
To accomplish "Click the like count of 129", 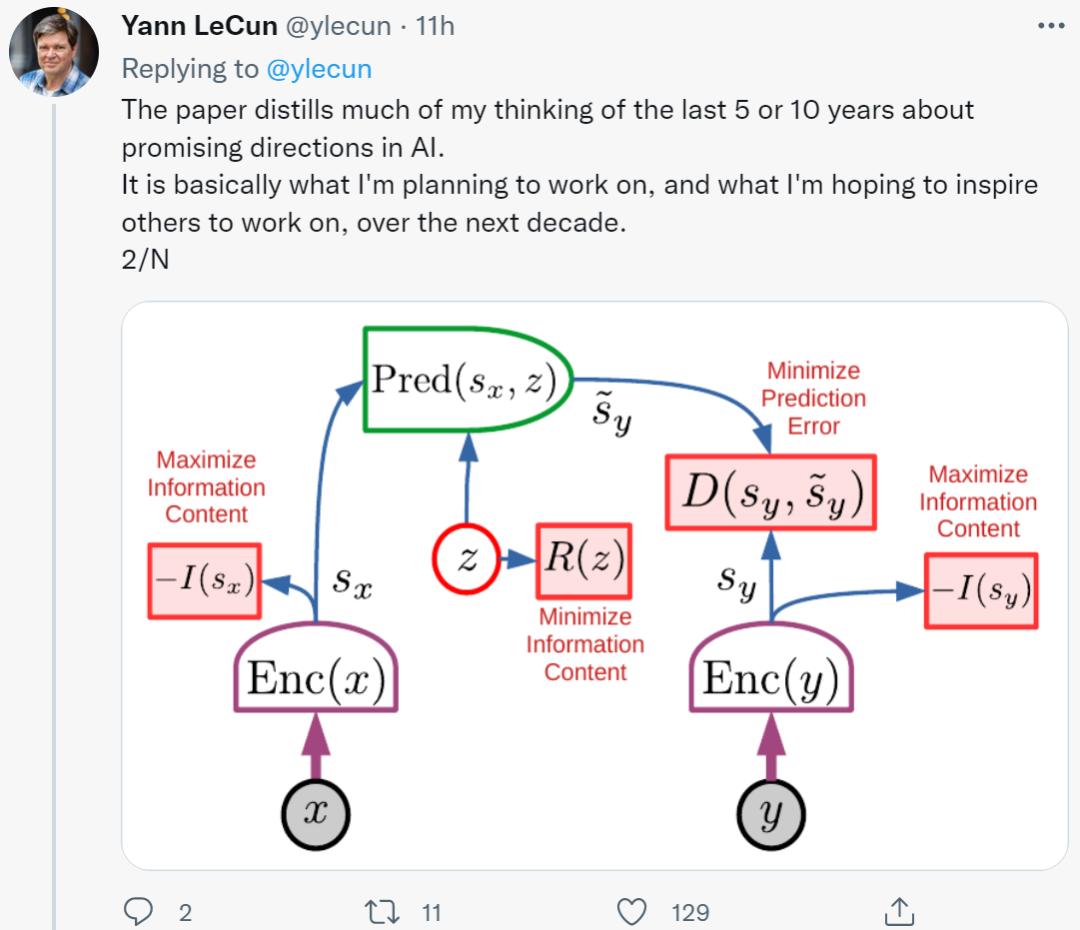I will pos(690,911).
